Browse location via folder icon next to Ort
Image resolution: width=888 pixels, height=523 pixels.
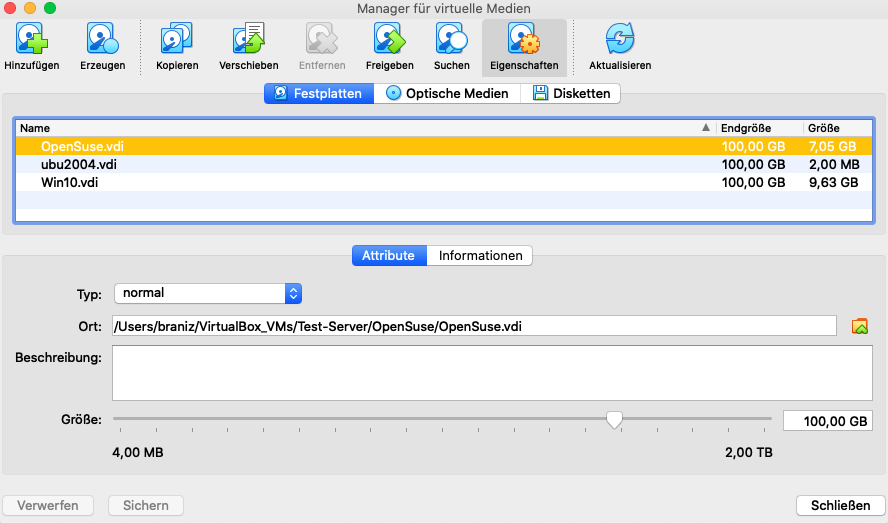click(x=859, y=326)
